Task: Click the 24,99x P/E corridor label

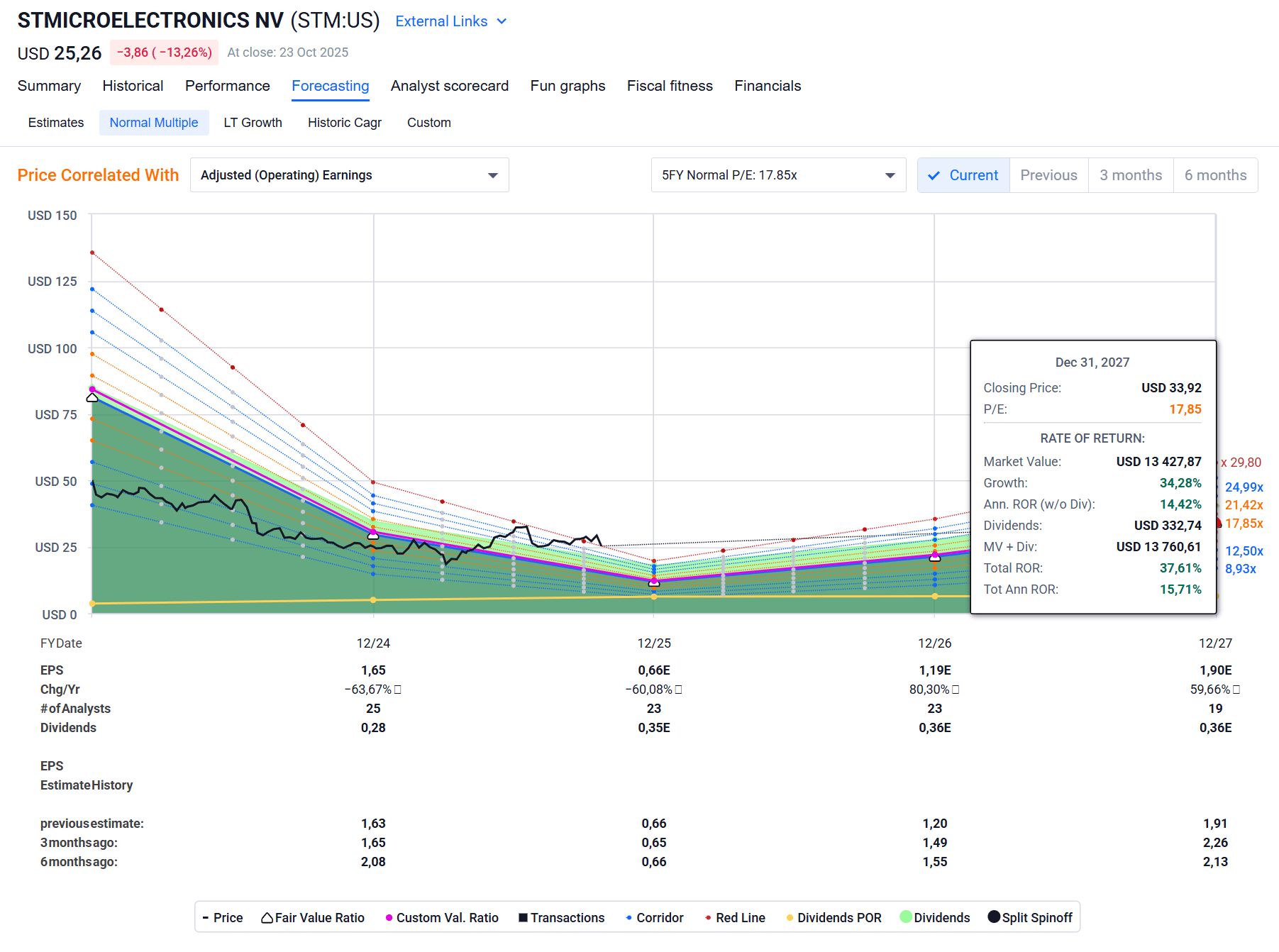Action: pyautogui.click(x=1244, y=487)
